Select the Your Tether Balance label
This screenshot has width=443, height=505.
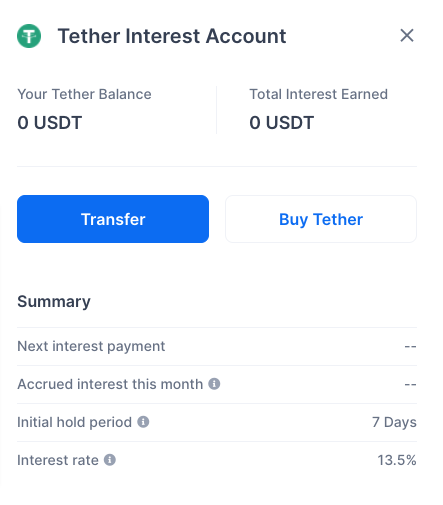(x=84, y=94)
